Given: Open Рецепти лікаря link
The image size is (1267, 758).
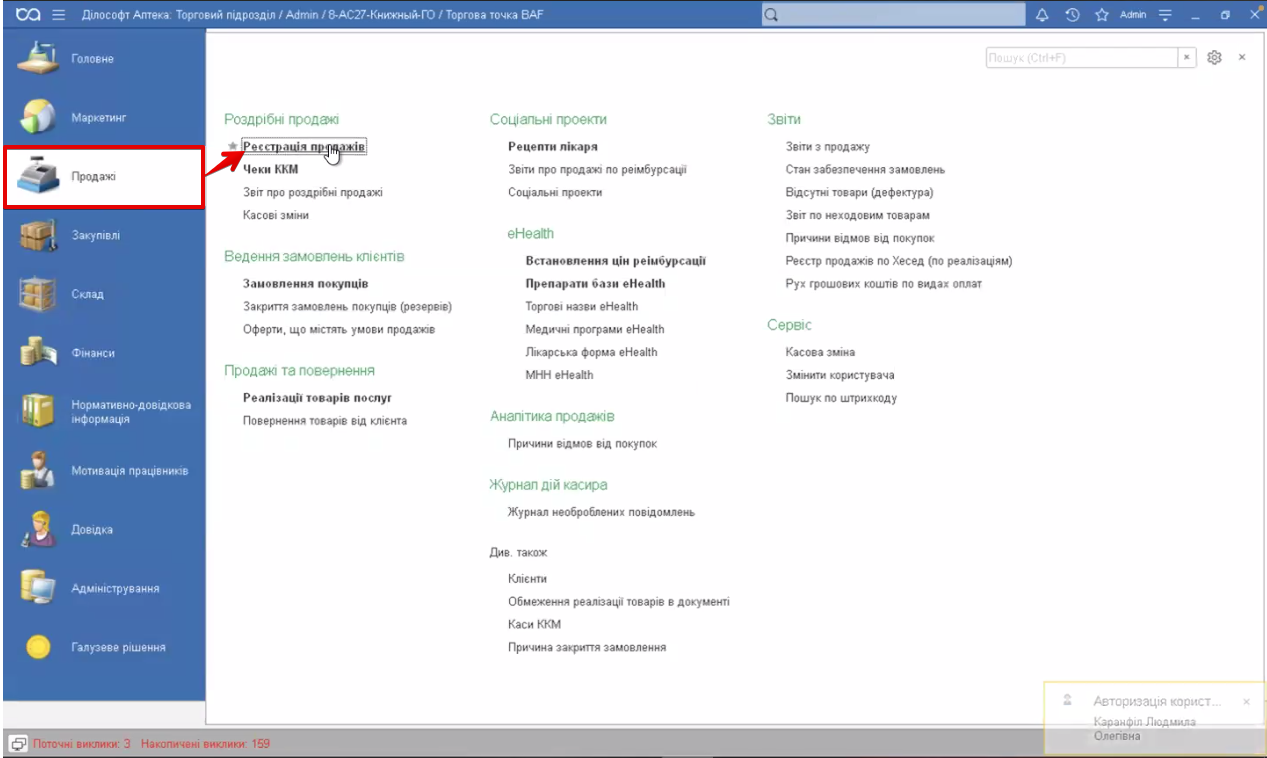Looking at the screenshot, I should tap(552, 147).
